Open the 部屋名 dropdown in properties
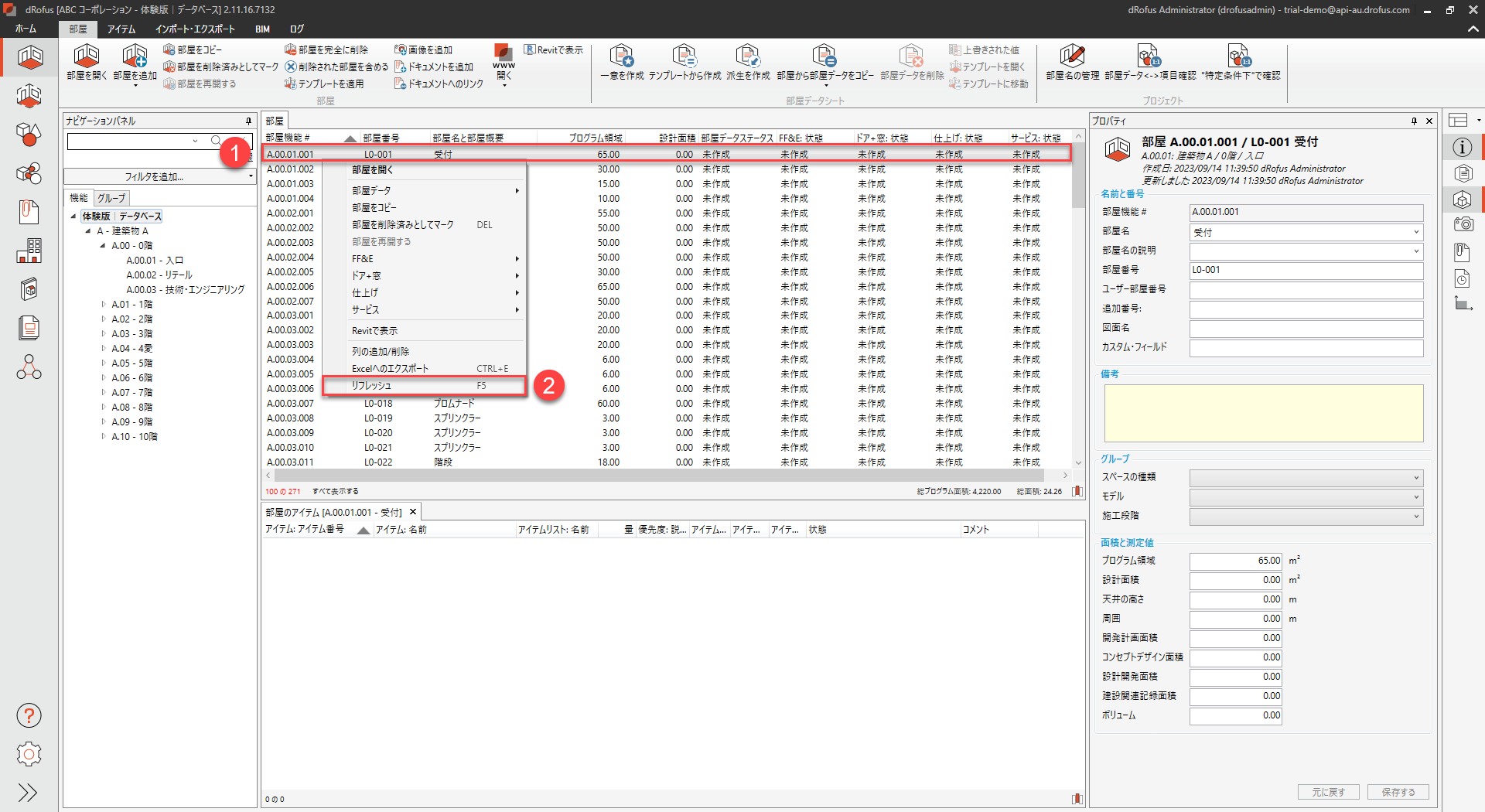 tap(1415, 232)
